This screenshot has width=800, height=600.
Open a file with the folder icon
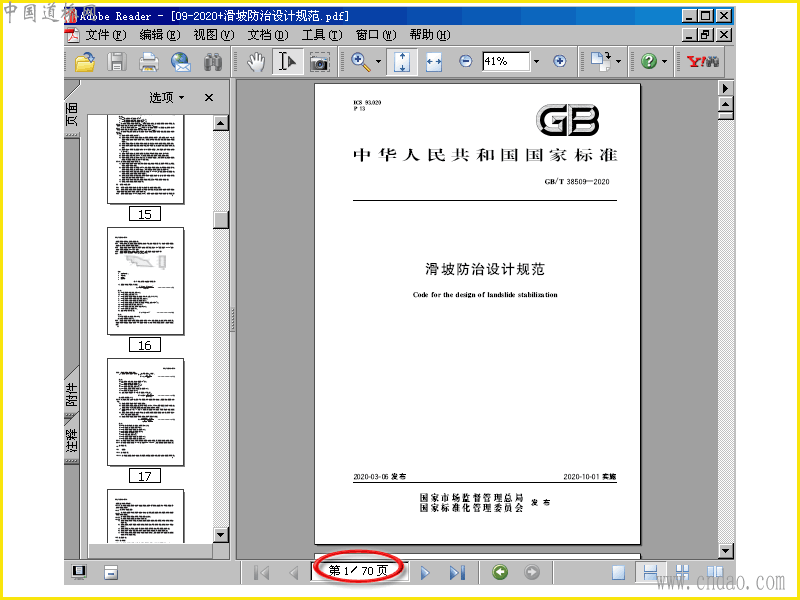click(x=85, y=62)
